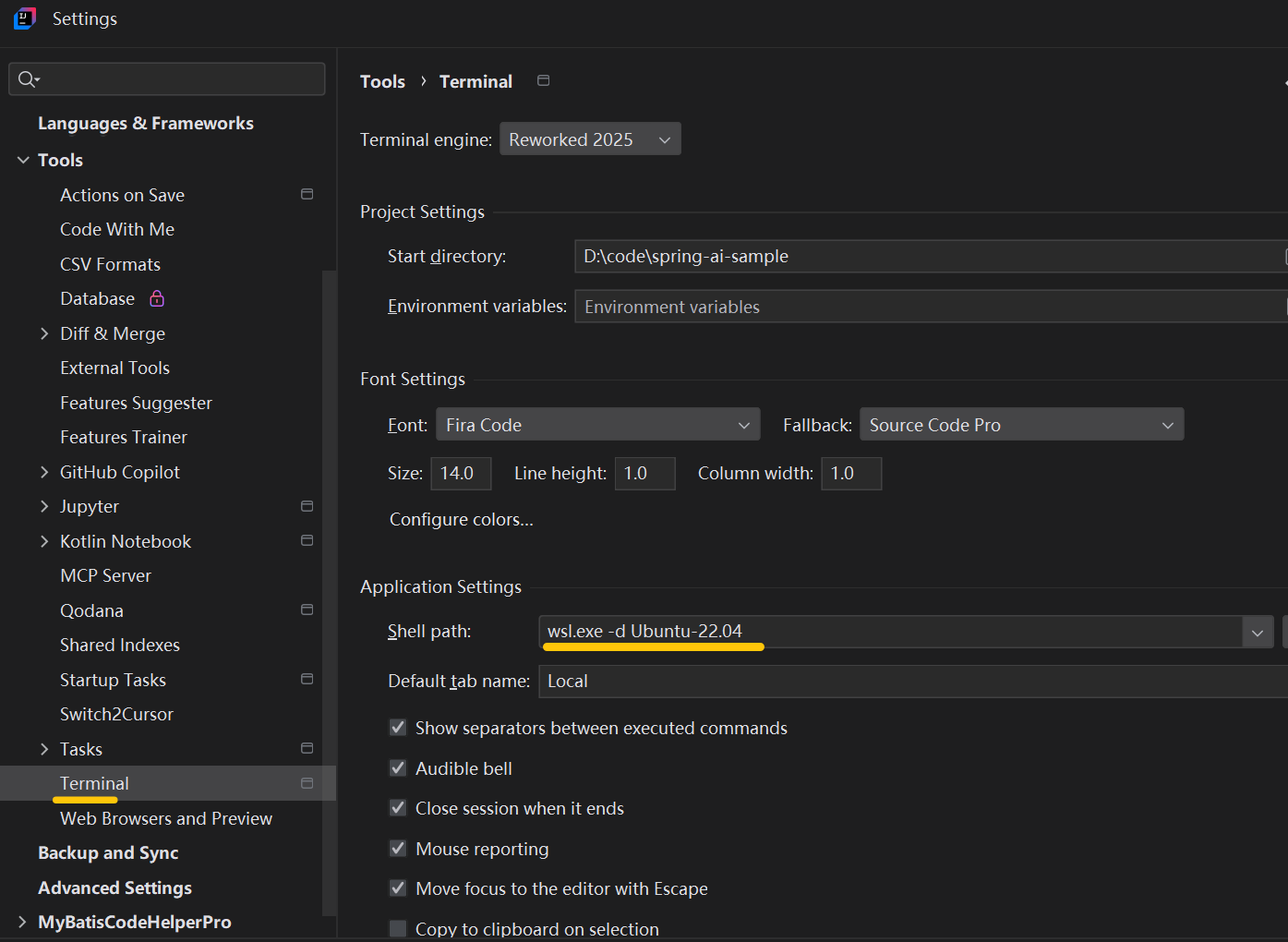Screen dimensions: 1288x942
Task: Expand the Kotlin Notebook node
Action: tap(44, 541)
